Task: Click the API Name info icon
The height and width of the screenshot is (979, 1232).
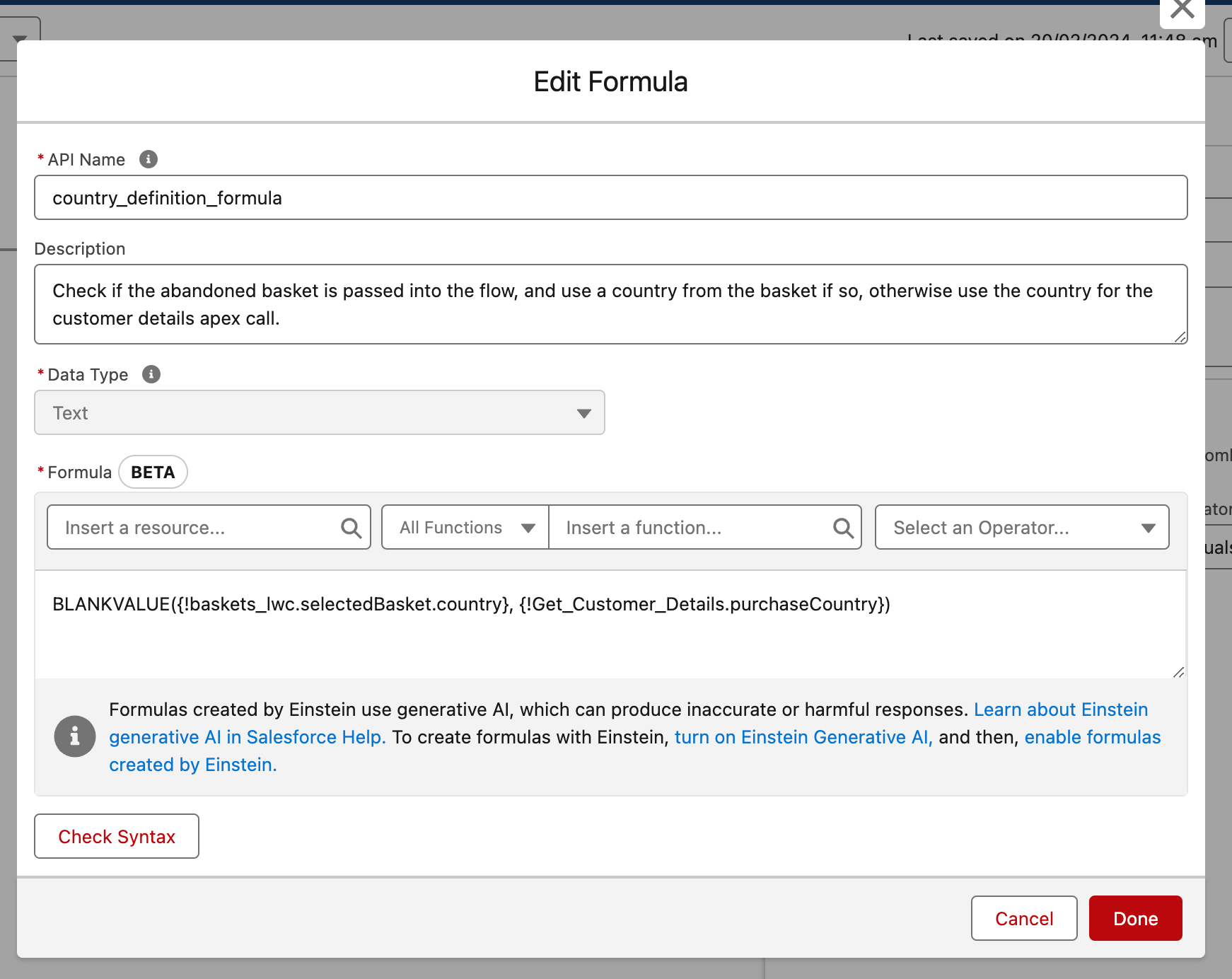Action: pyautogui.click(x=148, y=159)
